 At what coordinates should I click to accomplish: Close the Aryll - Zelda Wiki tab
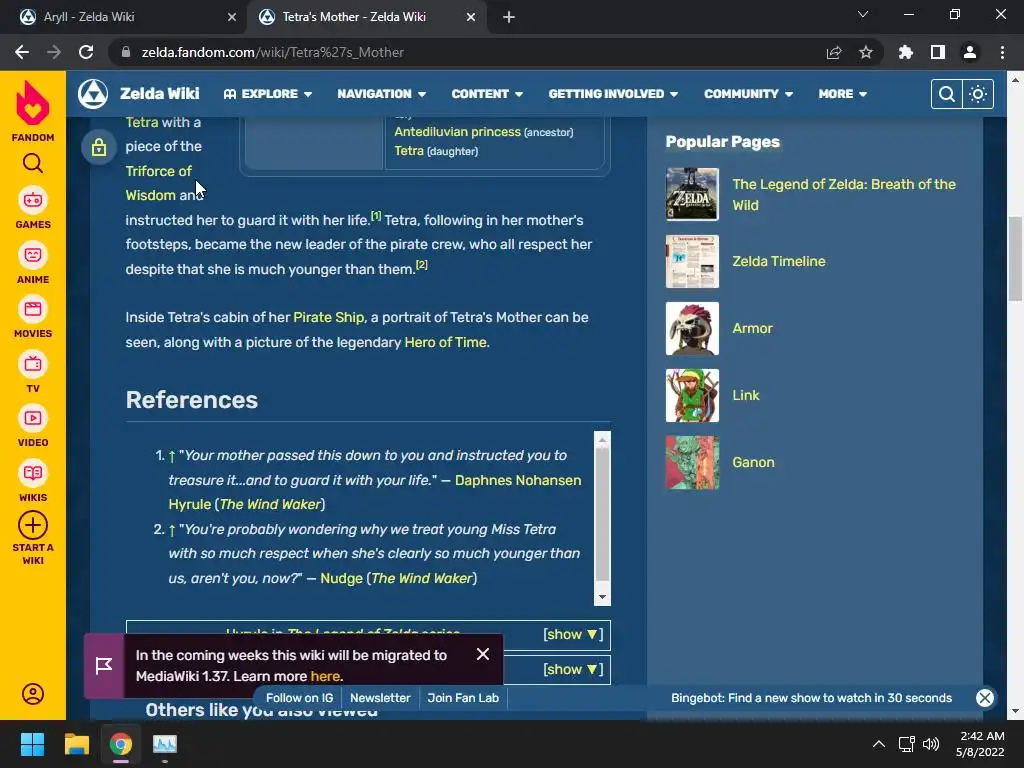[232, 17]
